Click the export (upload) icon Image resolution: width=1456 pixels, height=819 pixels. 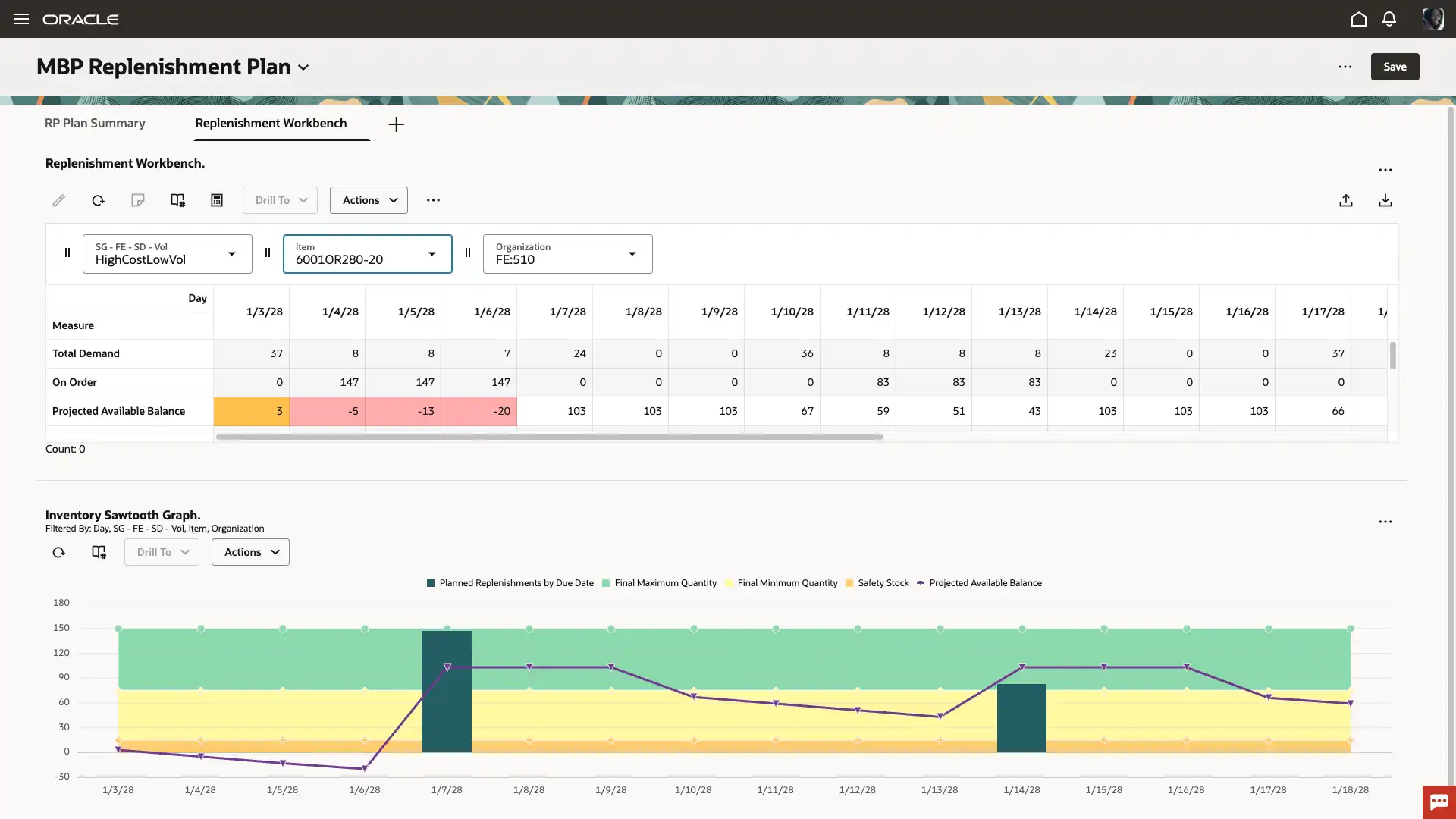pyautogui.click(x=1345, y=200)
